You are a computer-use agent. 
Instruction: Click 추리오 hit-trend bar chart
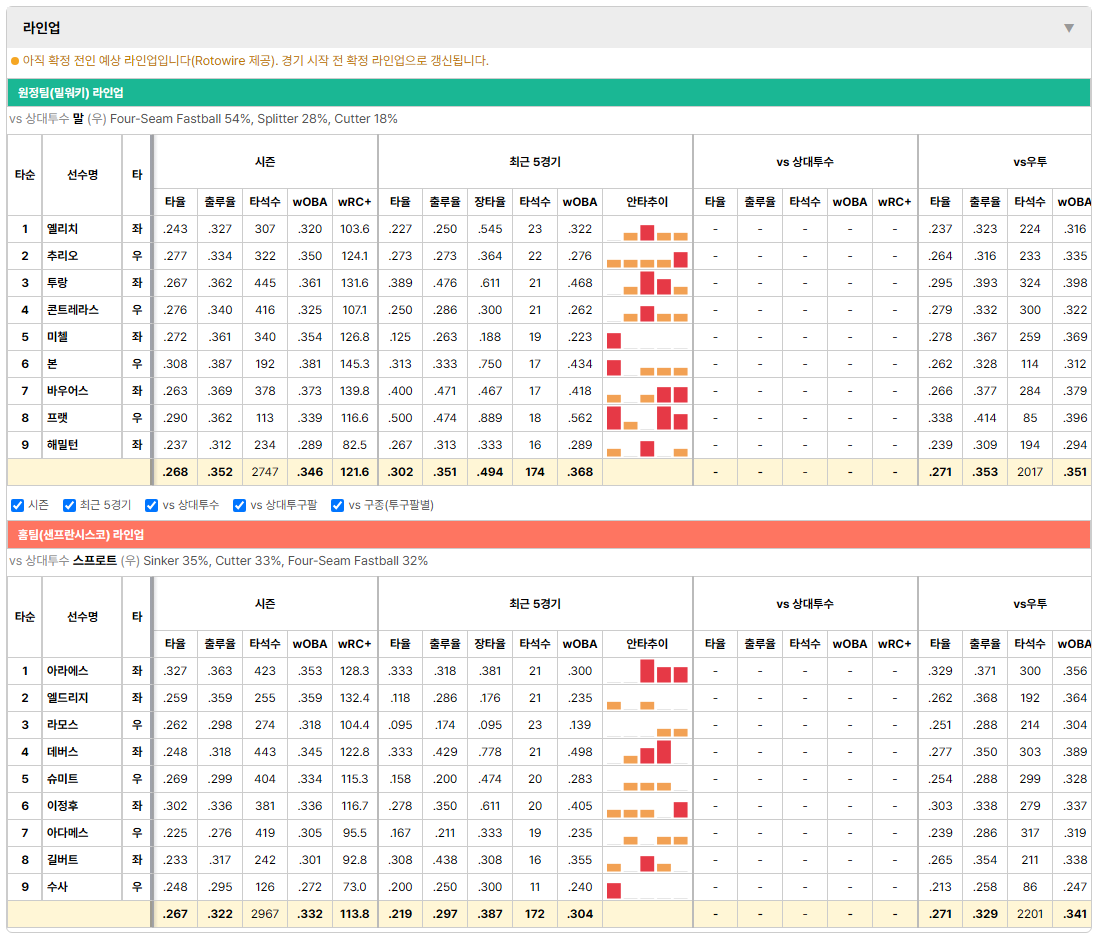tap(647, 257)
